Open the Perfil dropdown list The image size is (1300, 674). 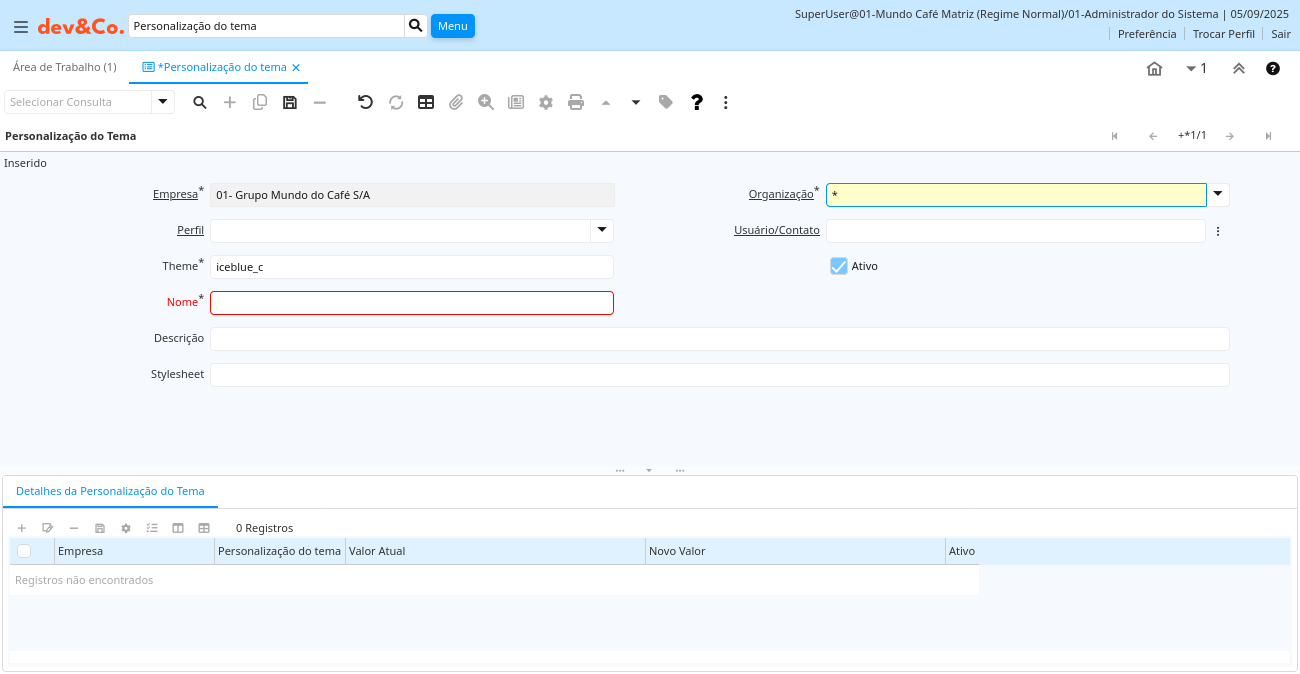602,230
